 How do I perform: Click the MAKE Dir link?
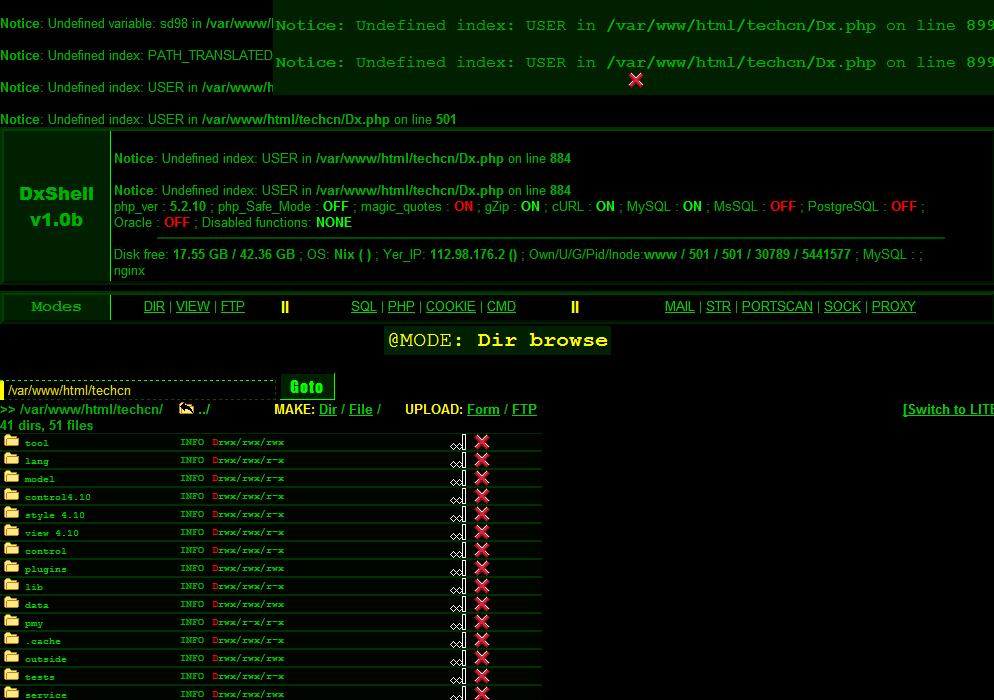tap(328, 409)
